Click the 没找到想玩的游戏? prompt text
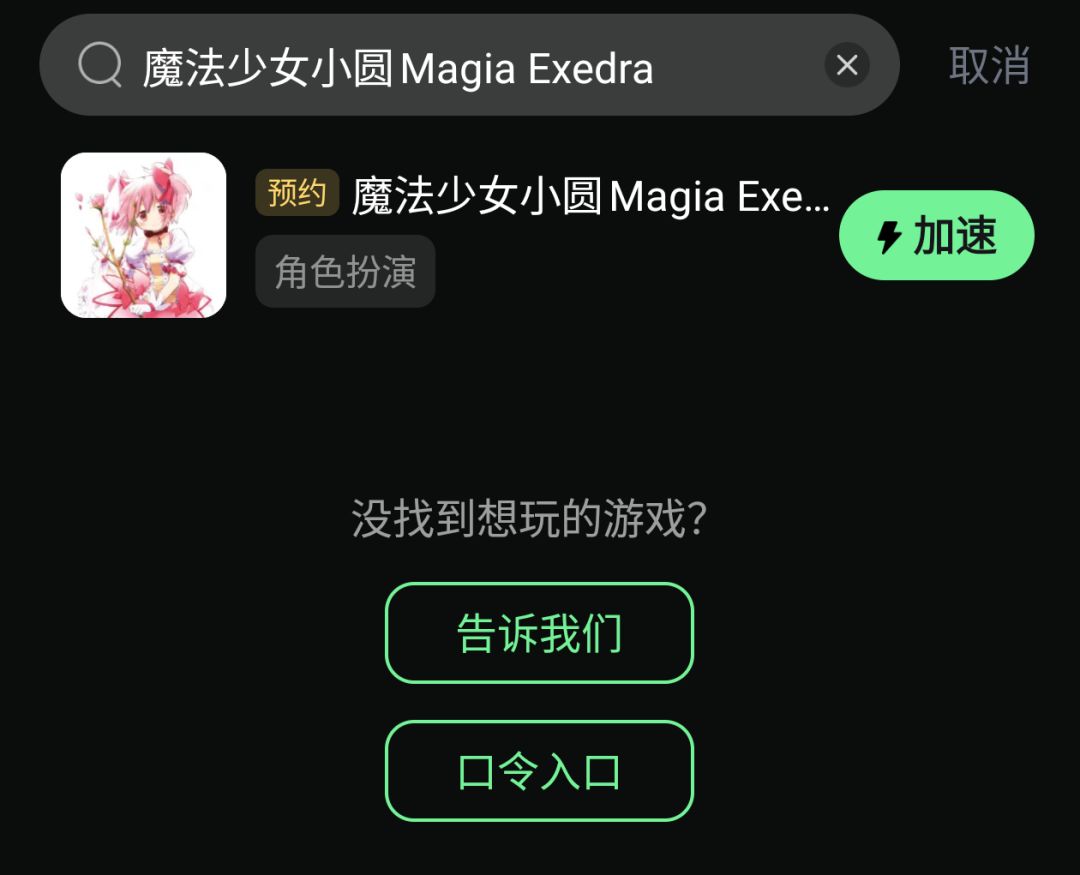The image size is (1080, 875). 529,518
